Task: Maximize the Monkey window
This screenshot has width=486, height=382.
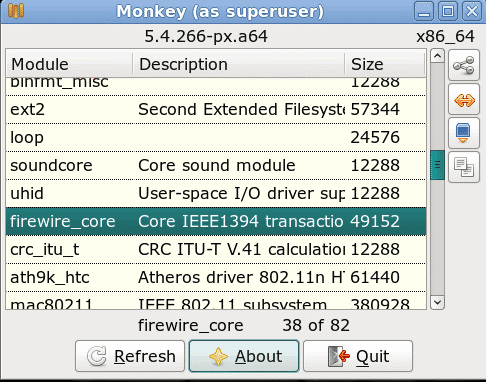Action: (448, 11)
